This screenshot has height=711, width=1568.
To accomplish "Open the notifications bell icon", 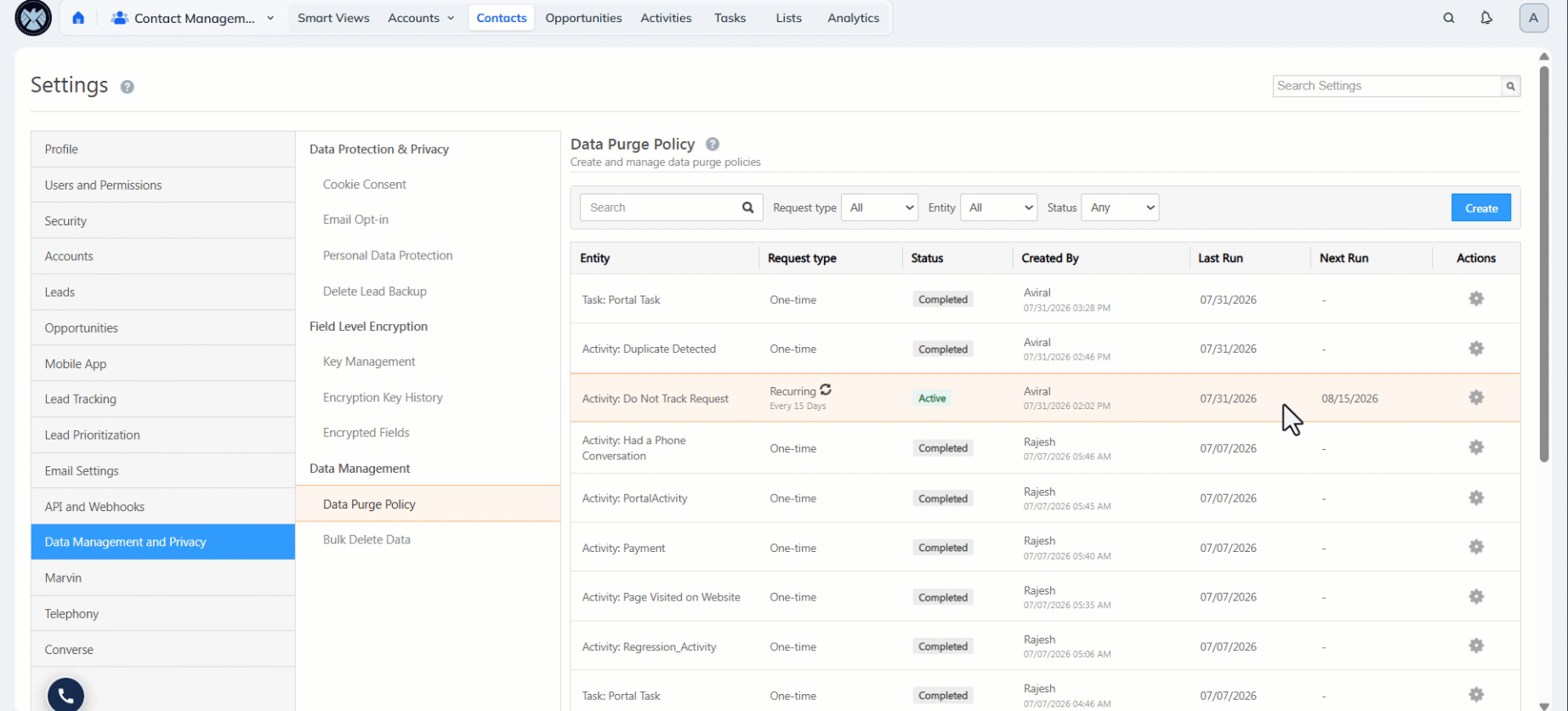I will click(x=1486, y=18).
